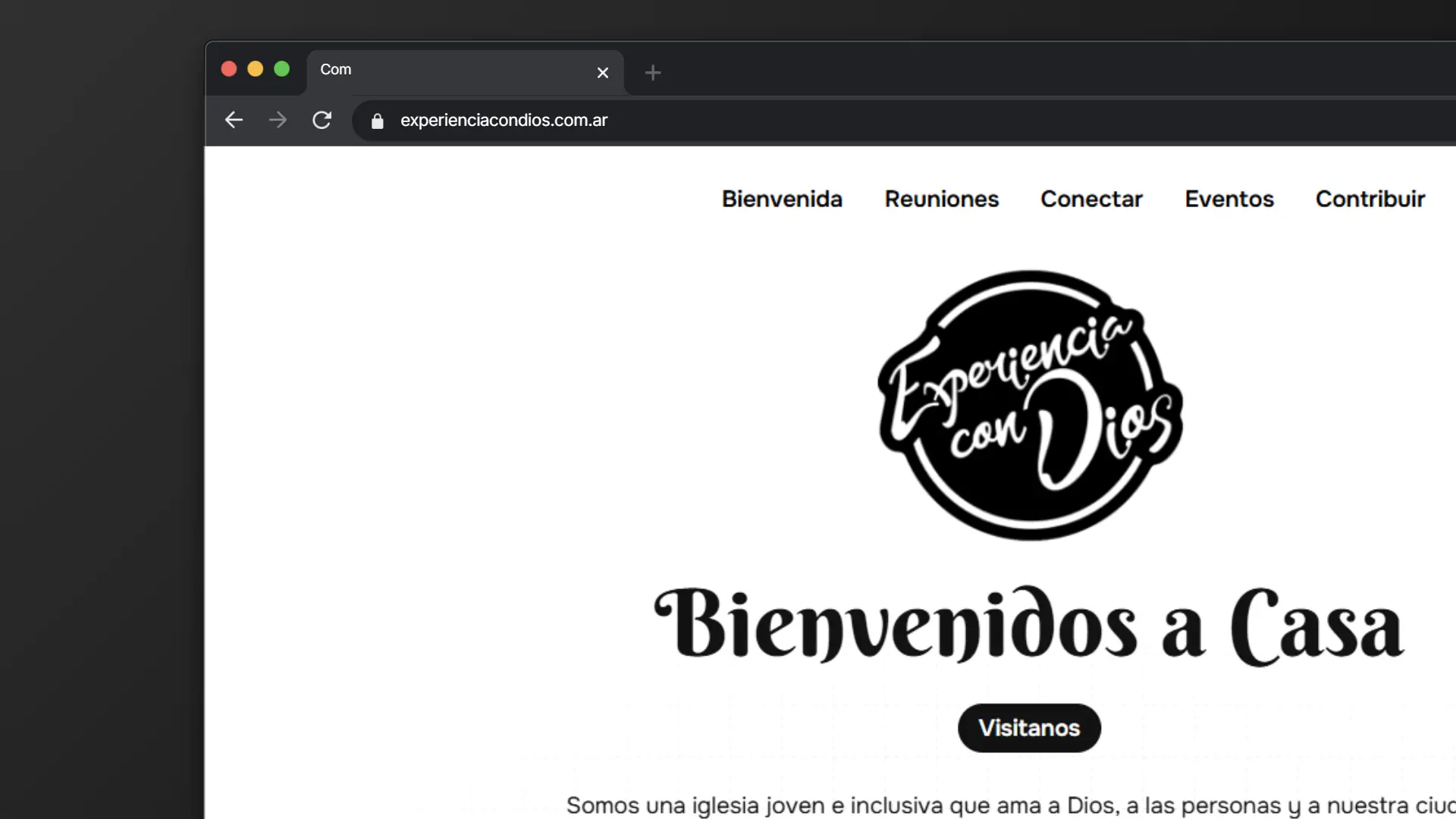Open the Bienvenida menu item
The image size is (1456, 819).
pyautogui.click(x=782, y=199)
